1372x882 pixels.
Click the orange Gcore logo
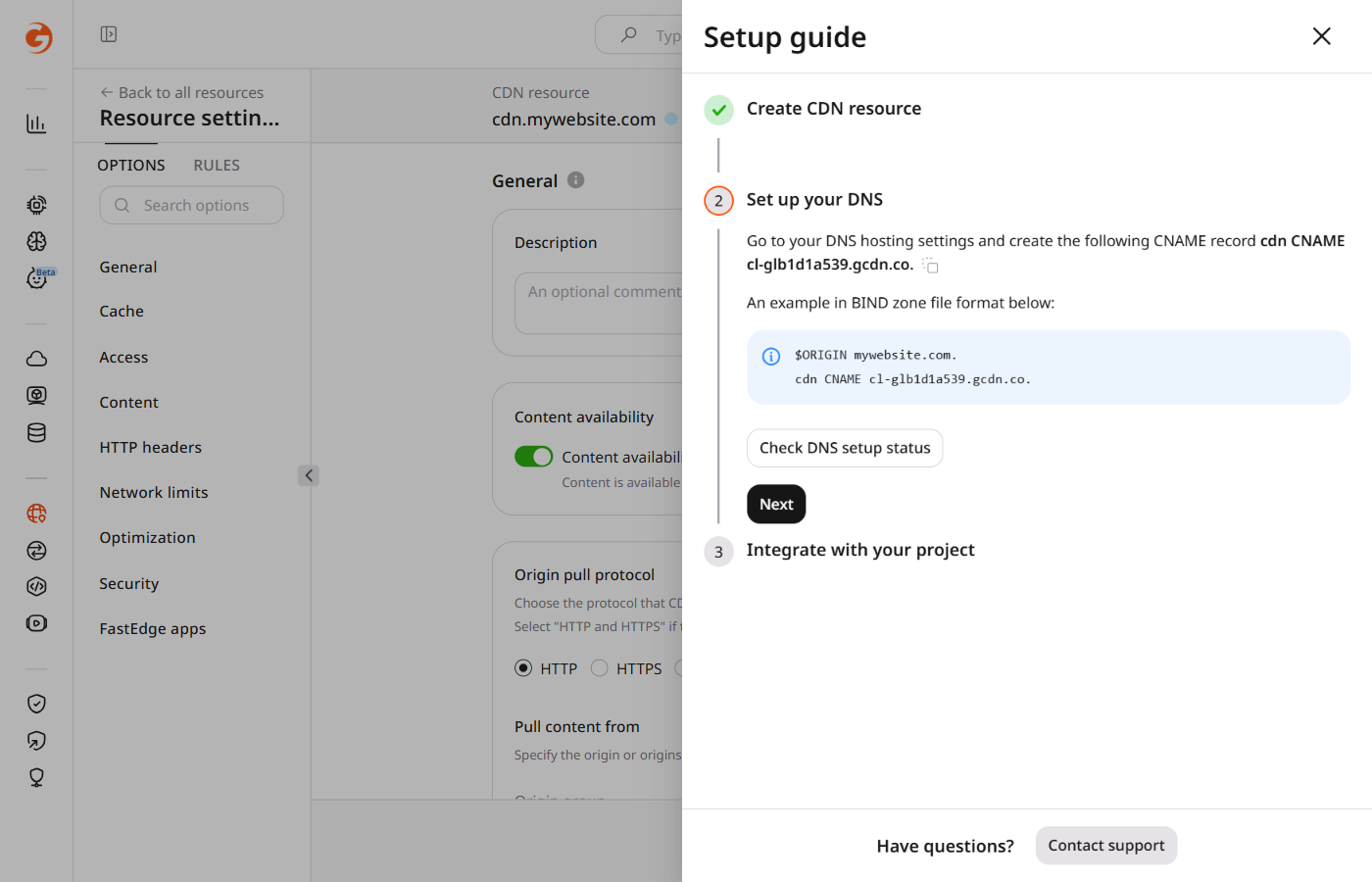coord(38,37)
